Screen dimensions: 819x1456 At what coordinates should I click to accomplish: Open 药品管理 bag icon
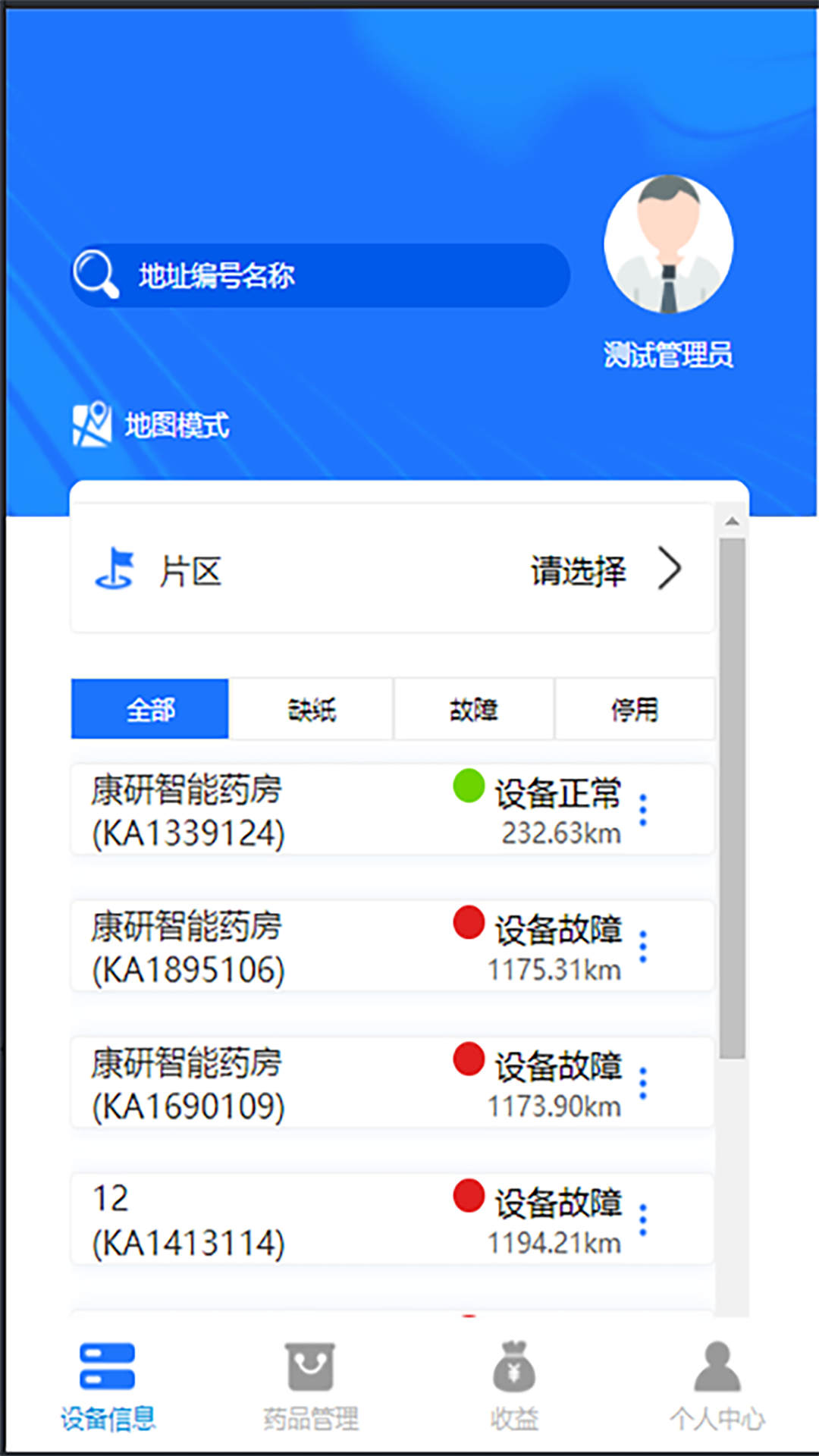pos(309,1367)
